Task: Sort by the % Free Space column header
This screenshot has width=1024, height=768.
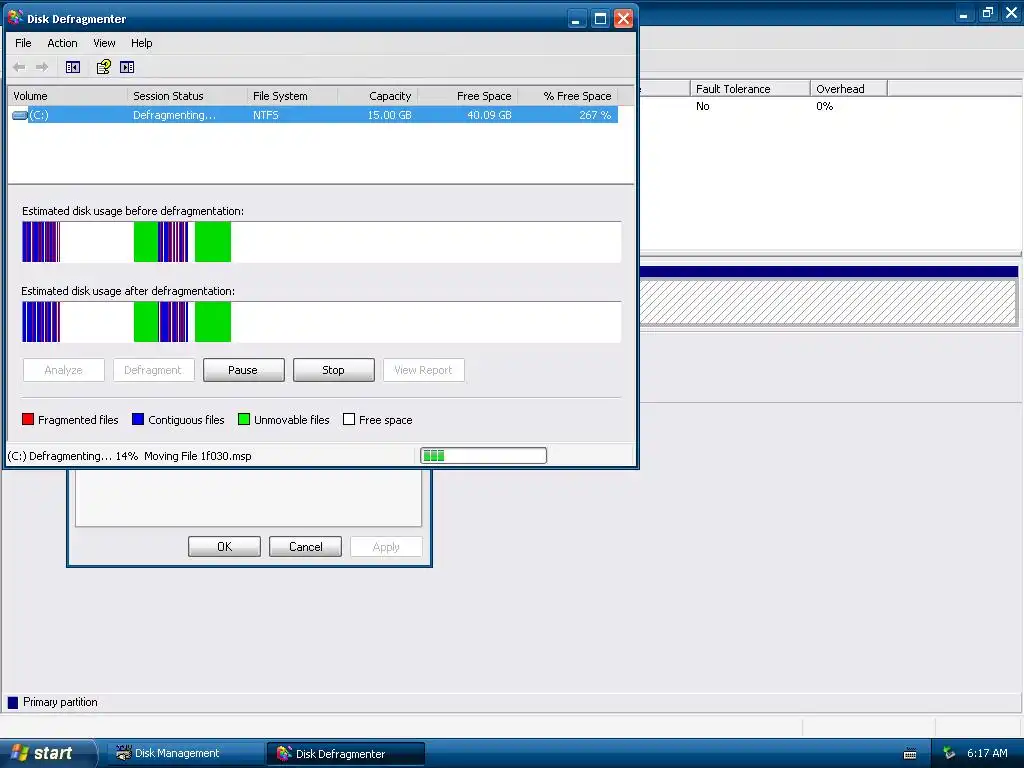Action: coord(568,96)
